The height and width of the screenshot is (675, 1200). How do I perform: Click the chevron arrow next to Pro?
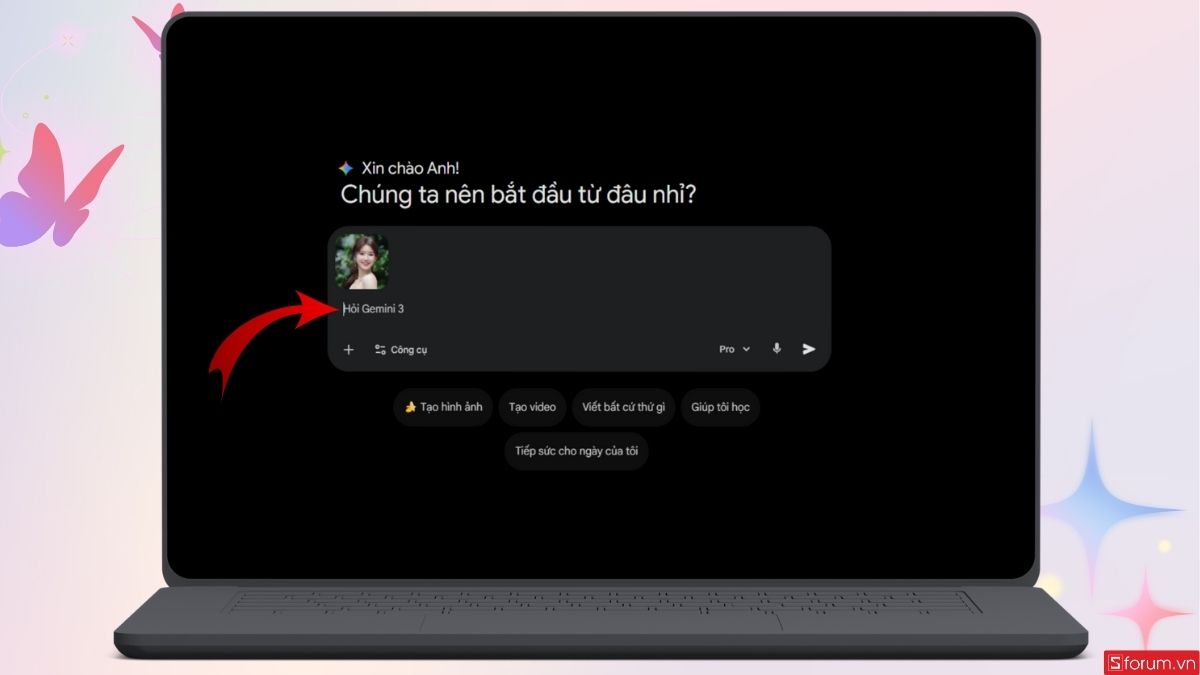[x=744, y=348]
